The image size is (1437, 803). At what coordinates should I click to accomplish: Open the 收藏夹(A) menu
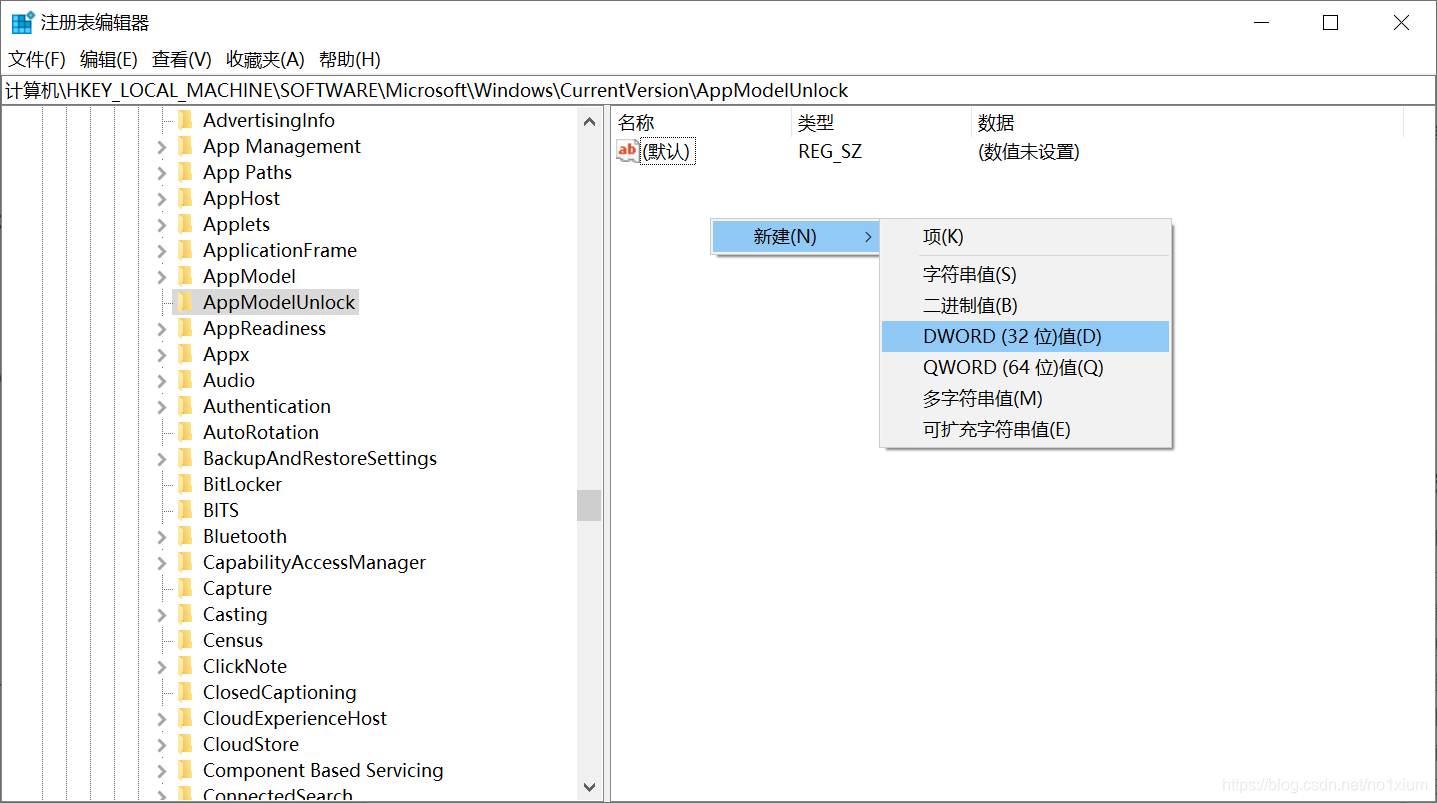click(265, 59)
